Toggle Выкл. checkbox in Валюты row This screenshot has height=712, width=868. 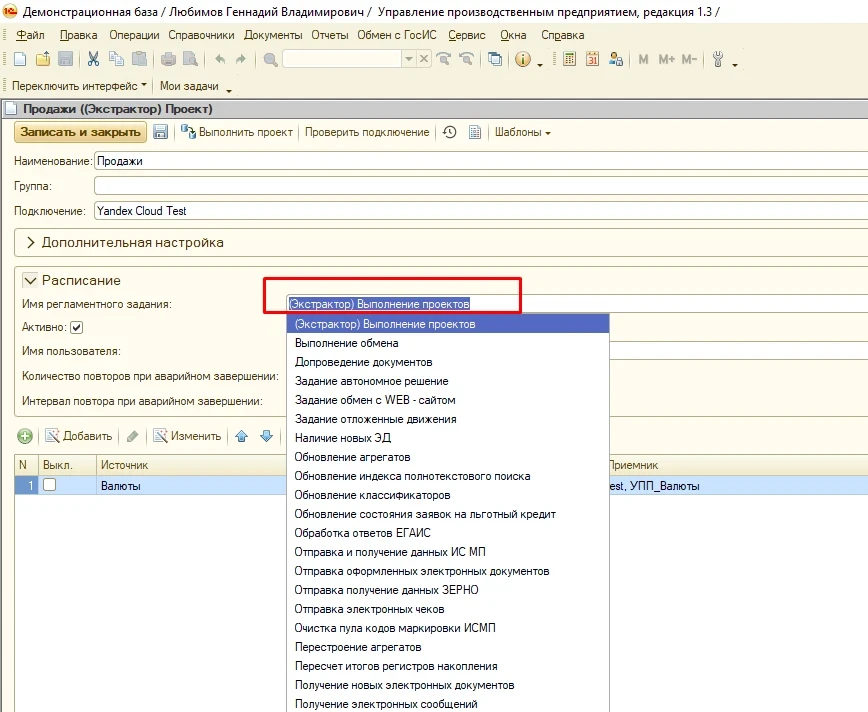pyautogui.click(x=50, y=484)
